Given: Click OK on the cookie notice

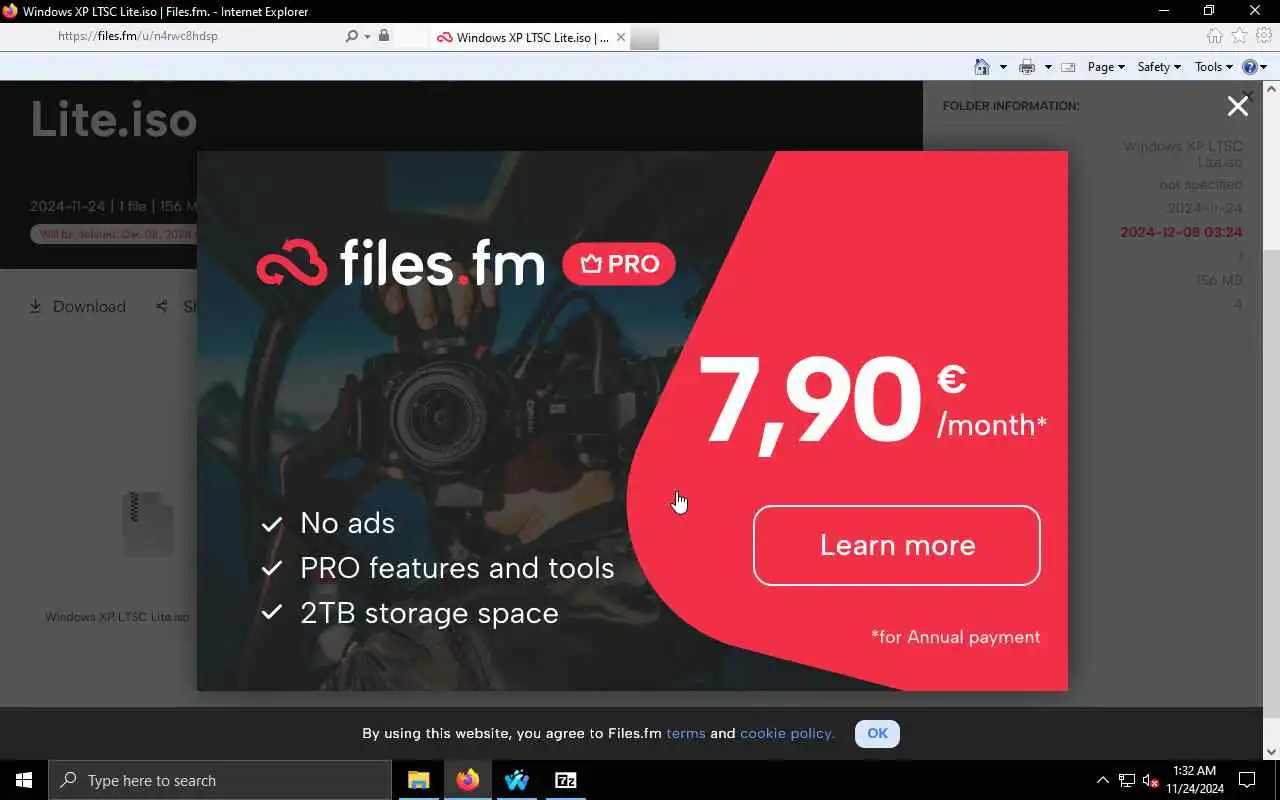Looking at the screenshot, I should click(x=877, y=733).
